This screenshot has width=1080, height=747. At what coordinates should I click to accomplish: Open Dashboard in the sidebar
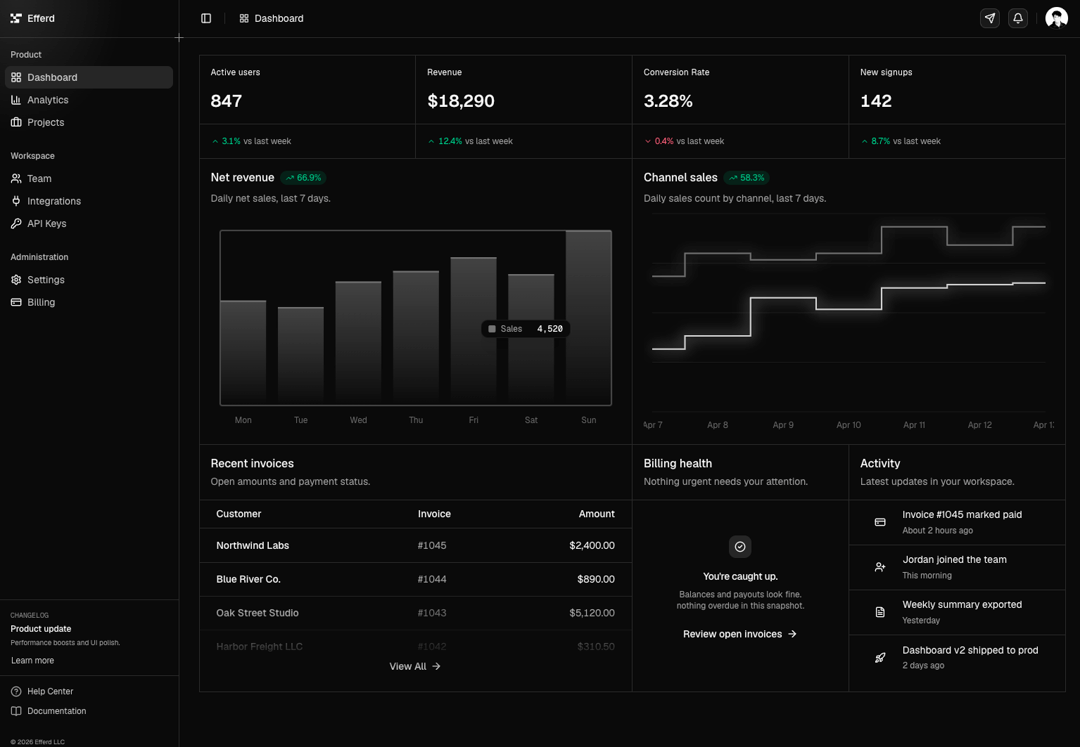[x=89, y=77]
